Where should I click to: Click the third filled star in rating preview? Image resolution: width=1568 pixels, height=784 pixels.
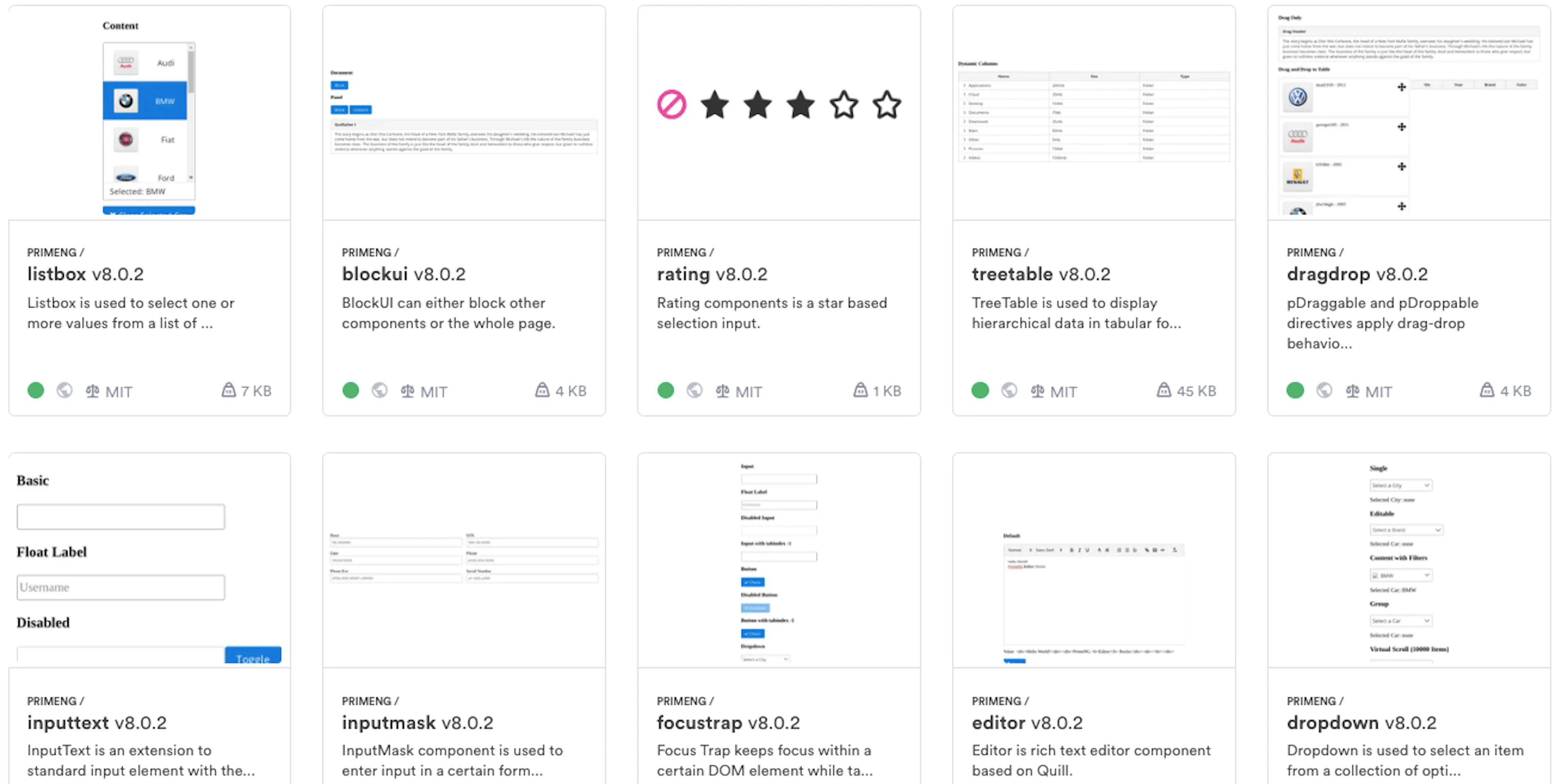[800, 105]
